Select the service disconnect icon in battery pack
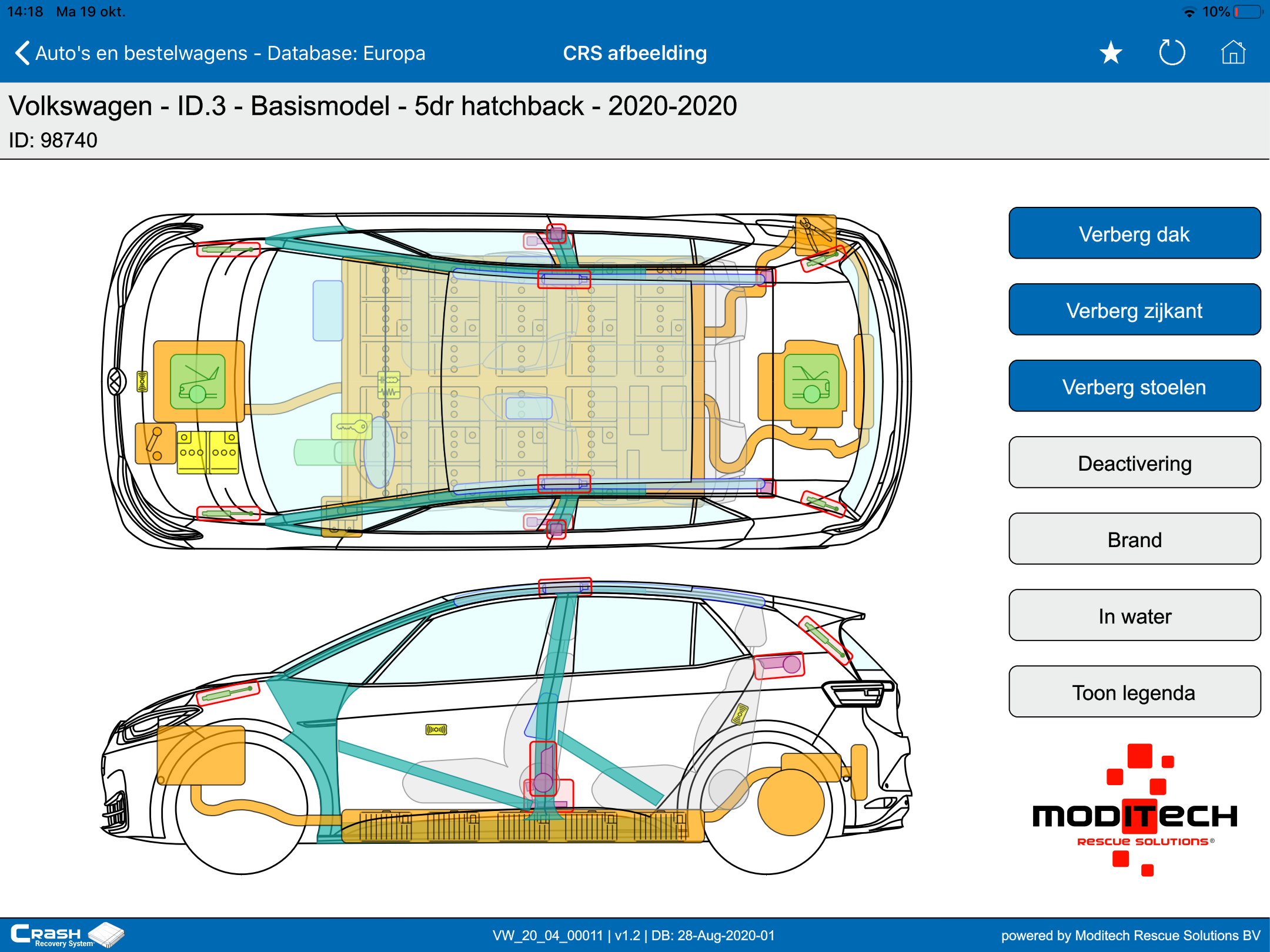Screen dimensions: 1270x952 click(389, 386)
